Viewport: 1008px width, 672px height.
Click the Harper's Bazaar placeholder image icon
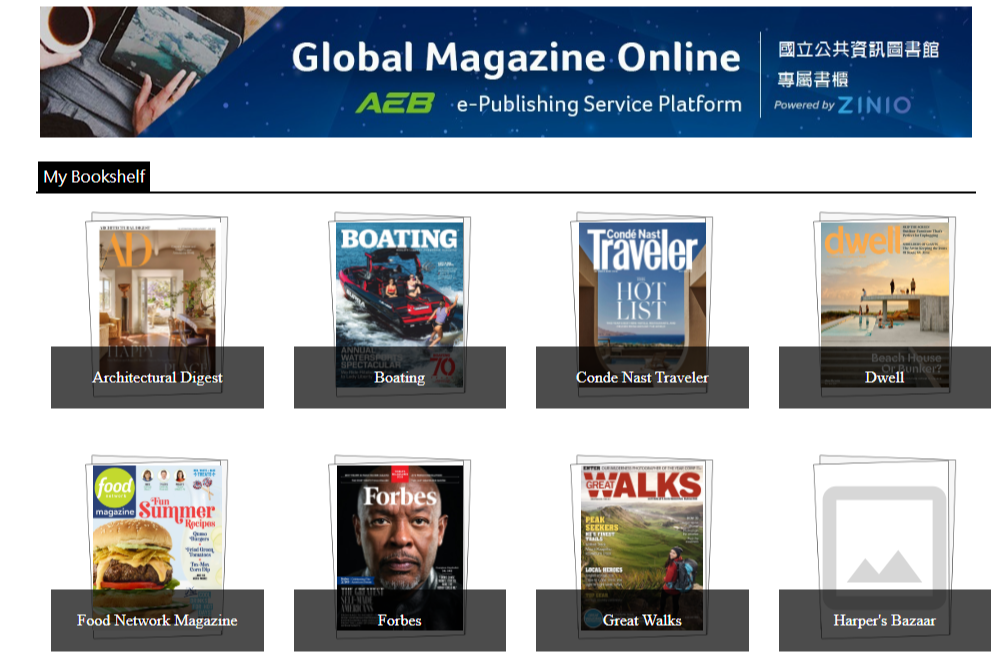pyautogui.click(x=885, y=547)
